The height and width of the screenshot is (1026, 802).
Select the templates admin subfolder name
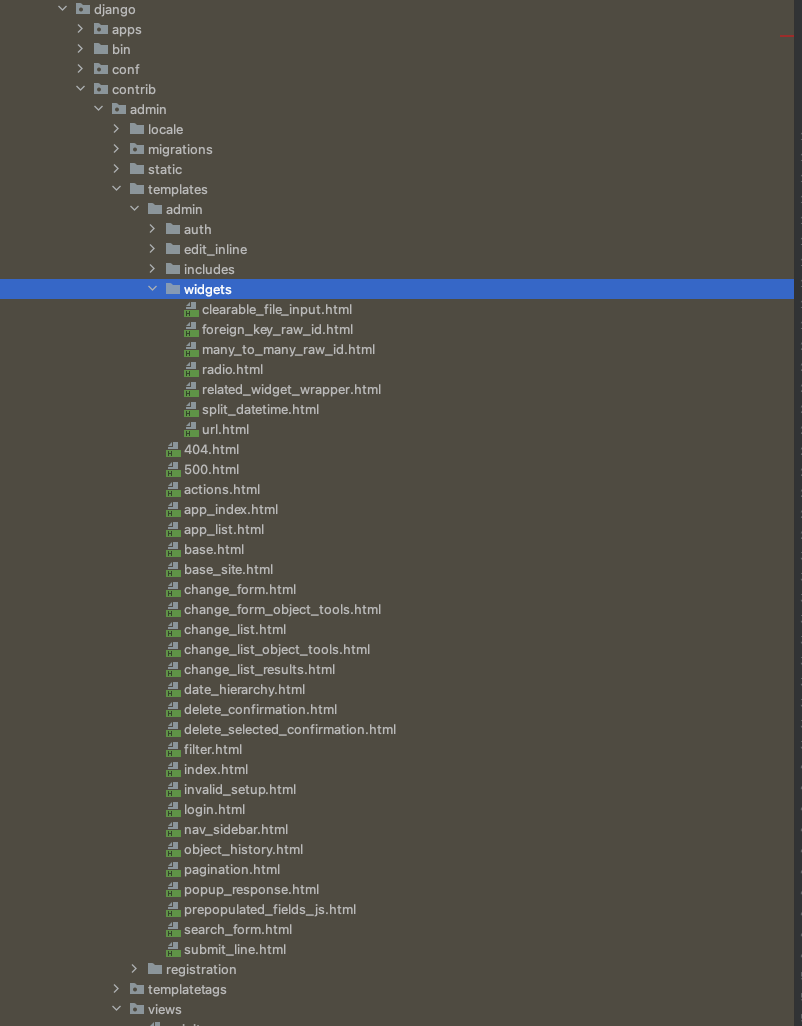coord(184,209)
